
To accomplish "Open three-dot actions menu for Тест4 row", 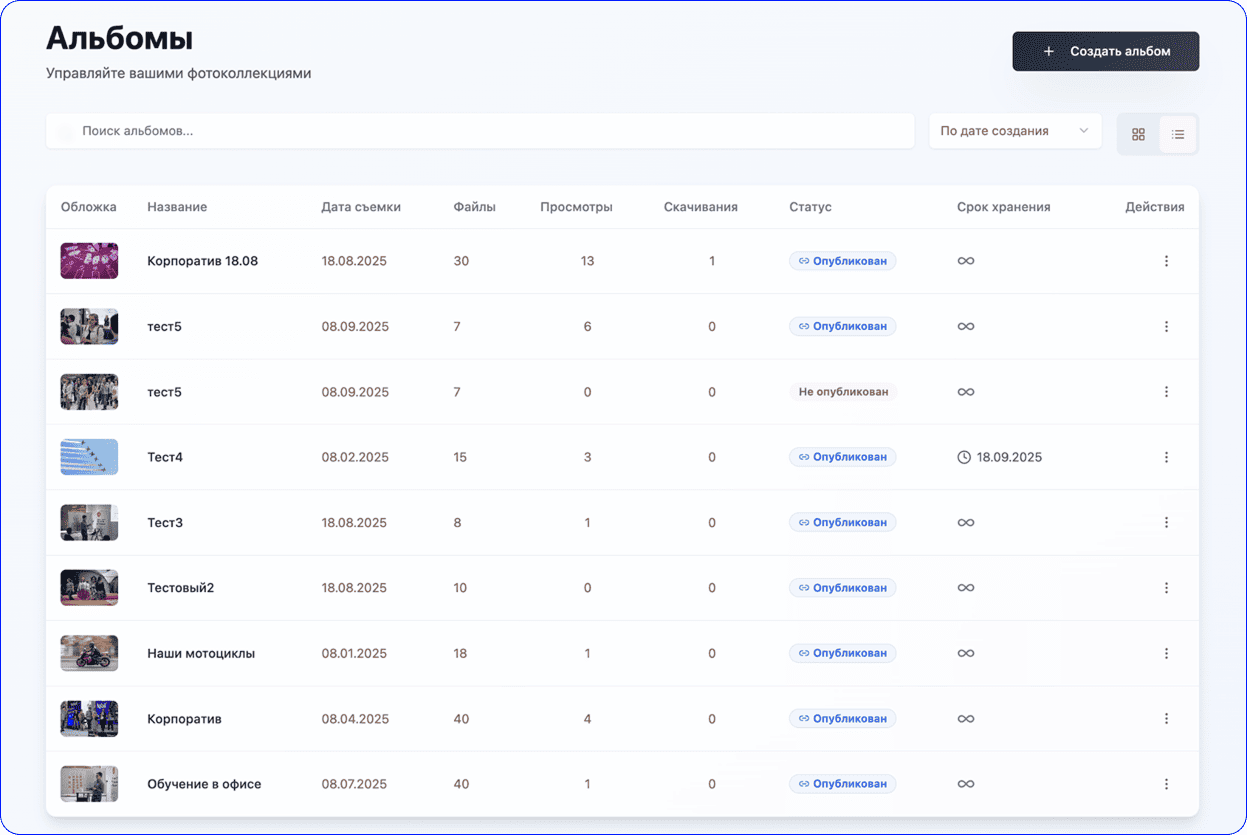I will point(1166,457).
